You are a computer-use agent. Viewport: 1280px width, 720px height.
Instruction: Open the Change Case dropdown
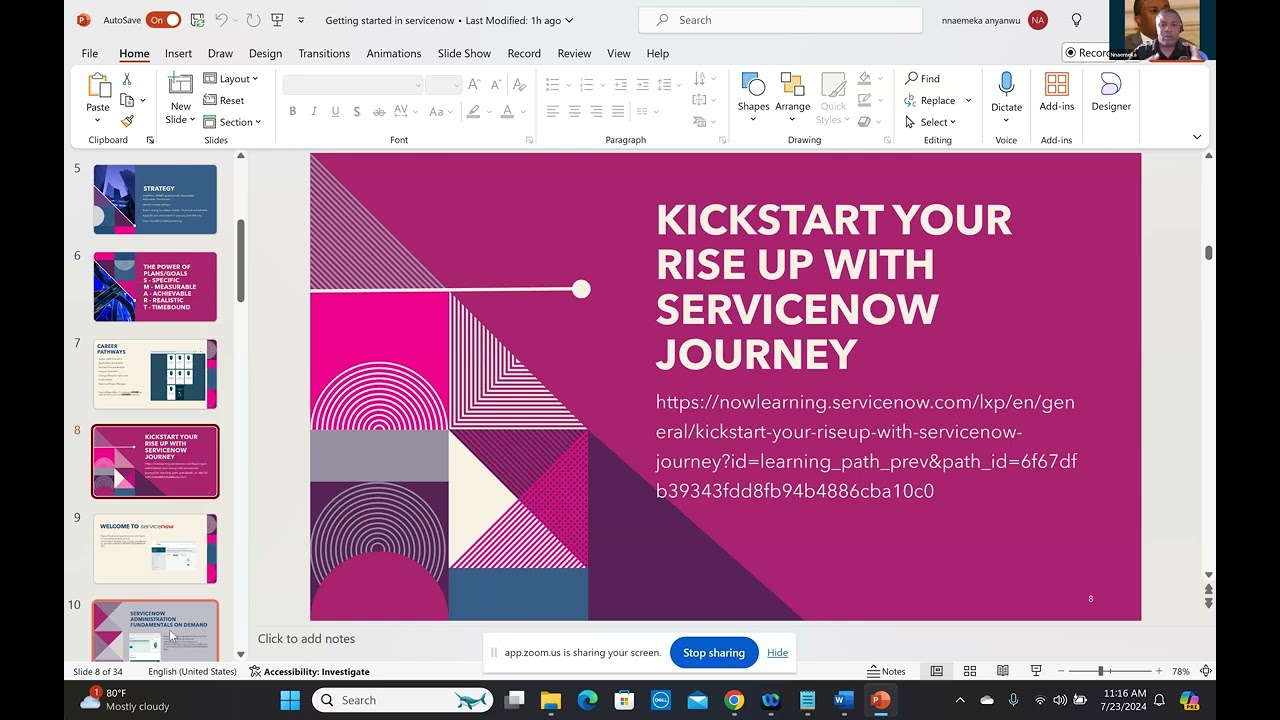click(441, 111)
